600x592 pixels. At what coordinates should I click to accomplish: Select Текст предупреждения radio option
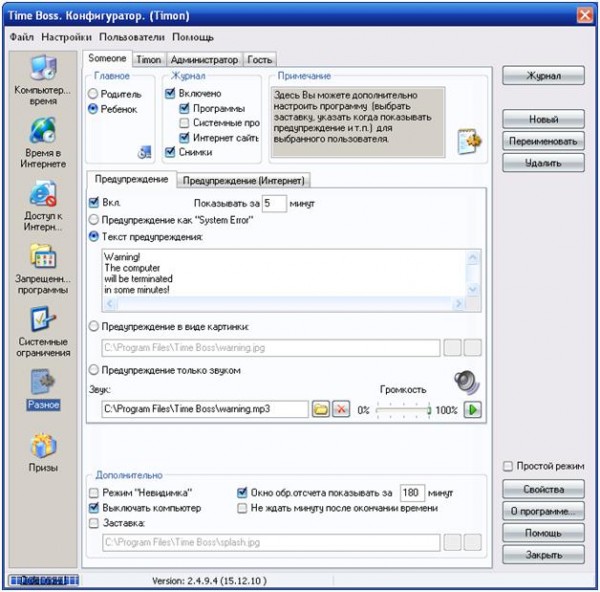[94, 236]
